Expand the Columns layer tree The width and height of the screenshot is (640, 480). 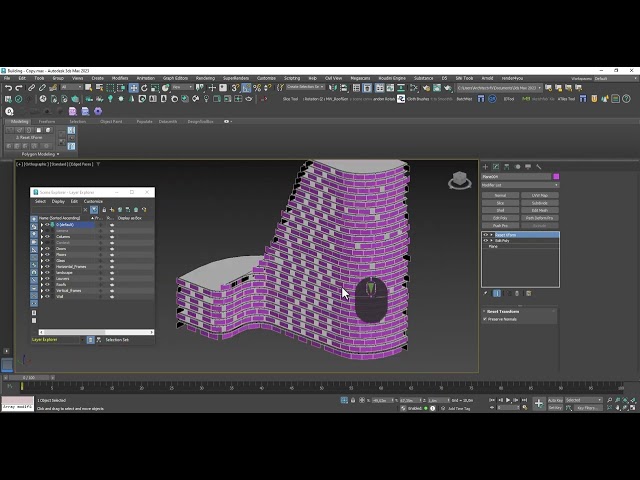(42, 237)
